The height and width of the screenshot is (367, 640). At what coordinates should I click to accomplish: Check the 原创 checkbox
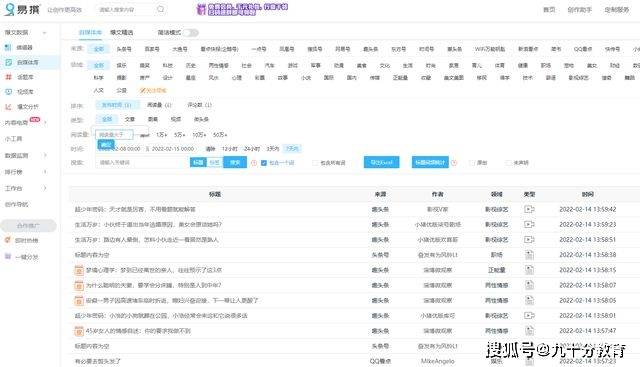472,162
